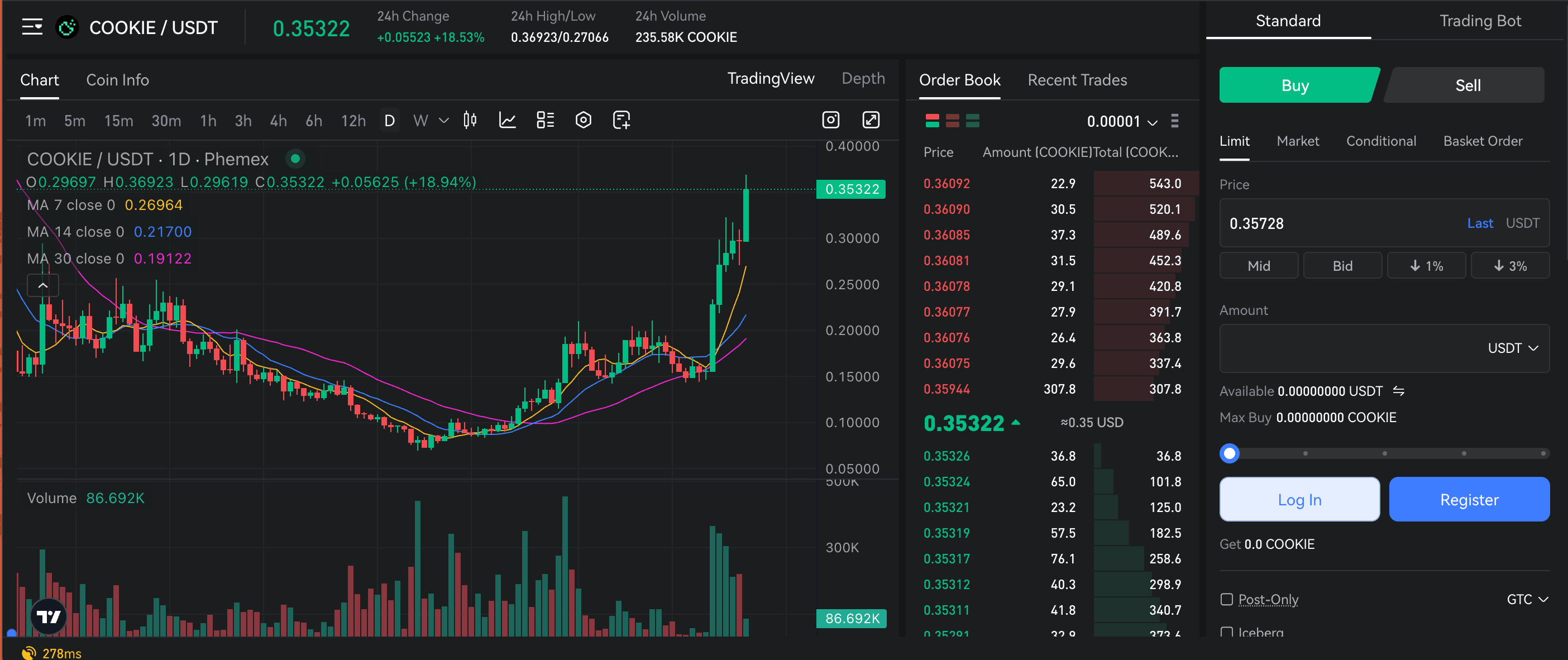
Task: Show only buy orders in order book
Action: click(972, 121)
